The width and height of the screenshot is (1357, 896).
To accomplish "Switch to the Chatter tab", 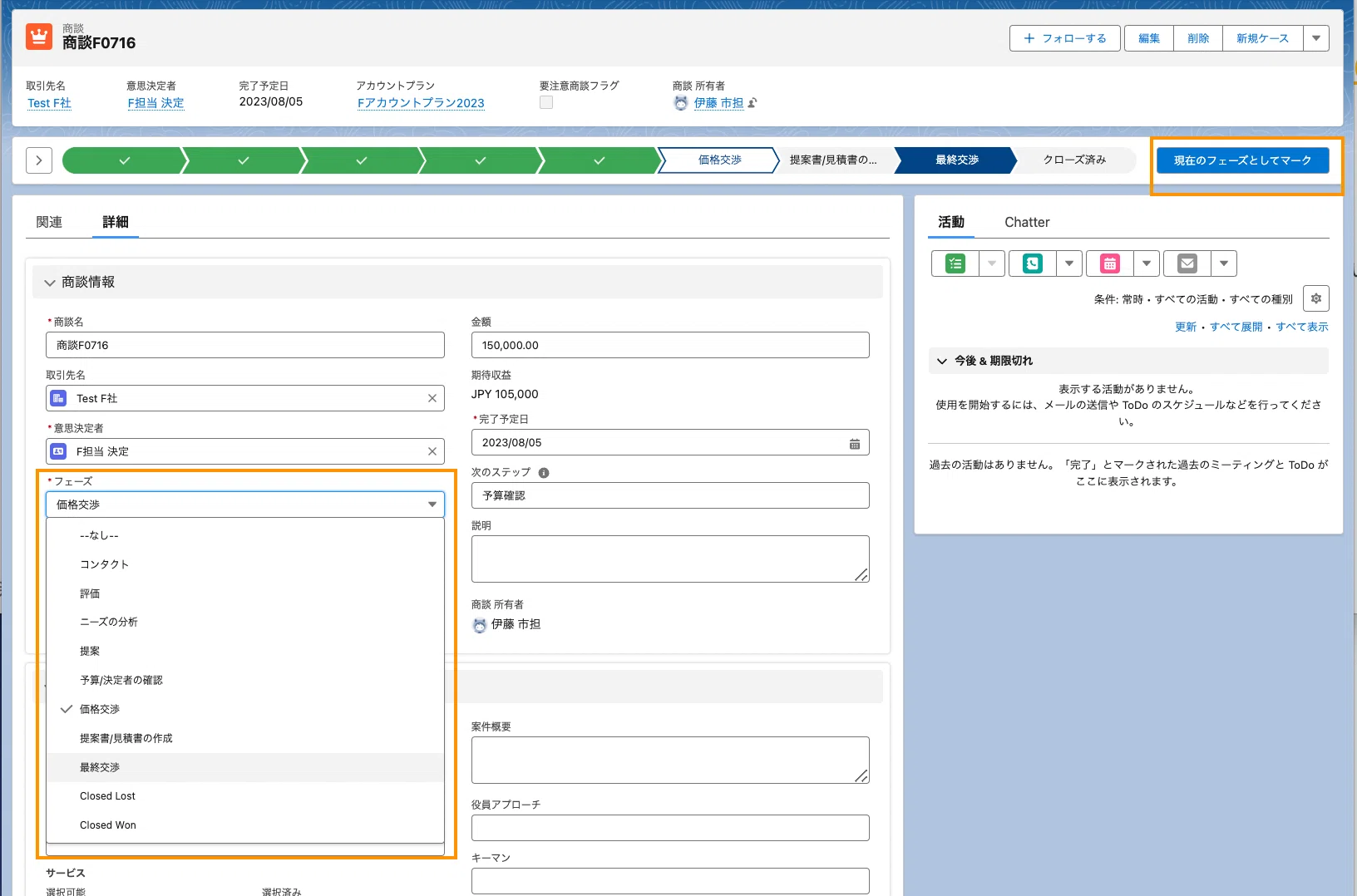I will [x=1027, y=222].
